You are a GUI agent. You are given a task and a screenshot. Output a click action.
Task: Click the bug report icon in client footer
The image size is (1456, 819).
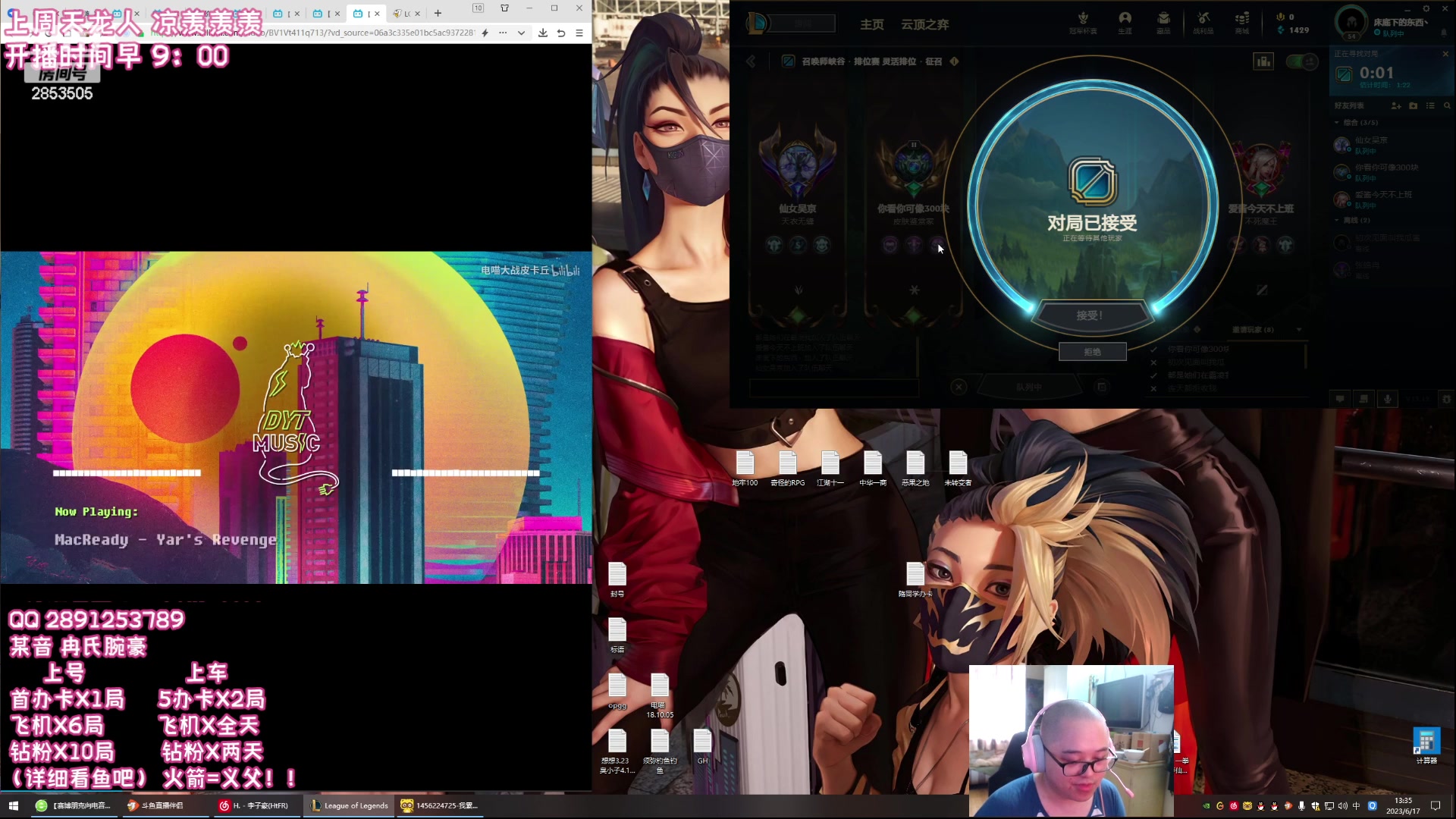point(1446,399)
